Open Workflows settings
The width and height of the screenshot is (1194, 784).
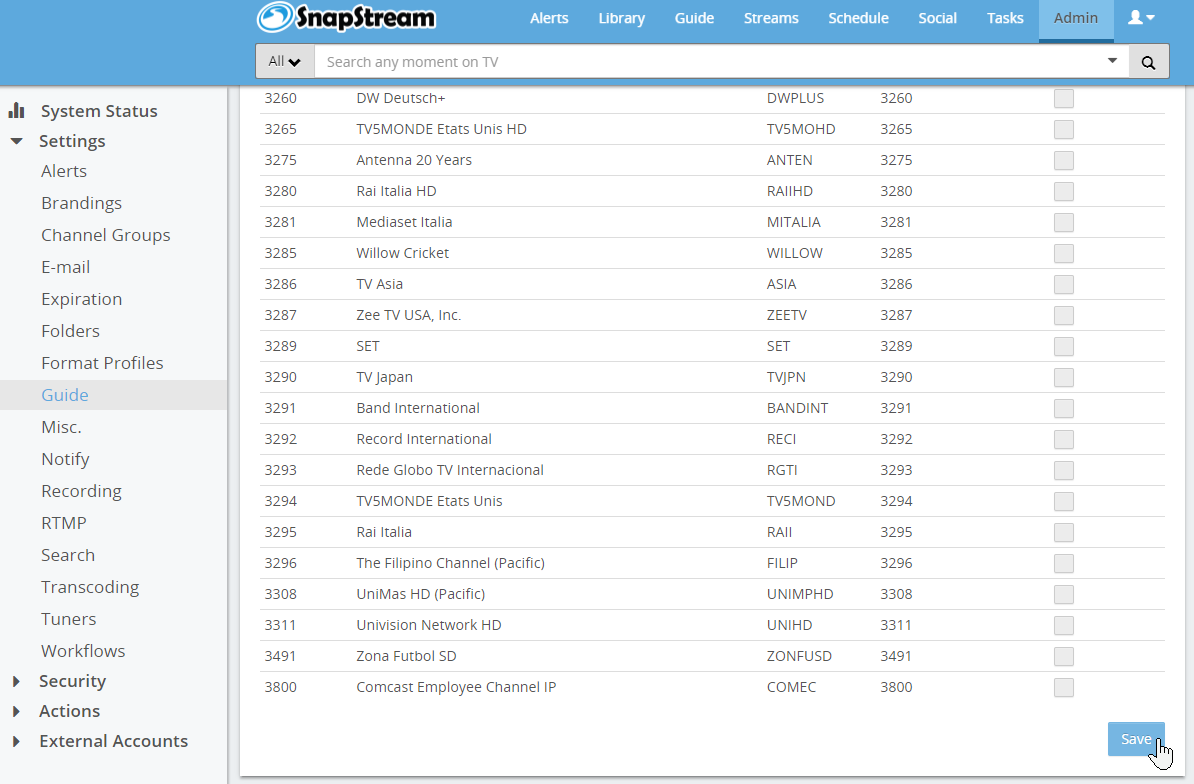(x=83, y=651)
